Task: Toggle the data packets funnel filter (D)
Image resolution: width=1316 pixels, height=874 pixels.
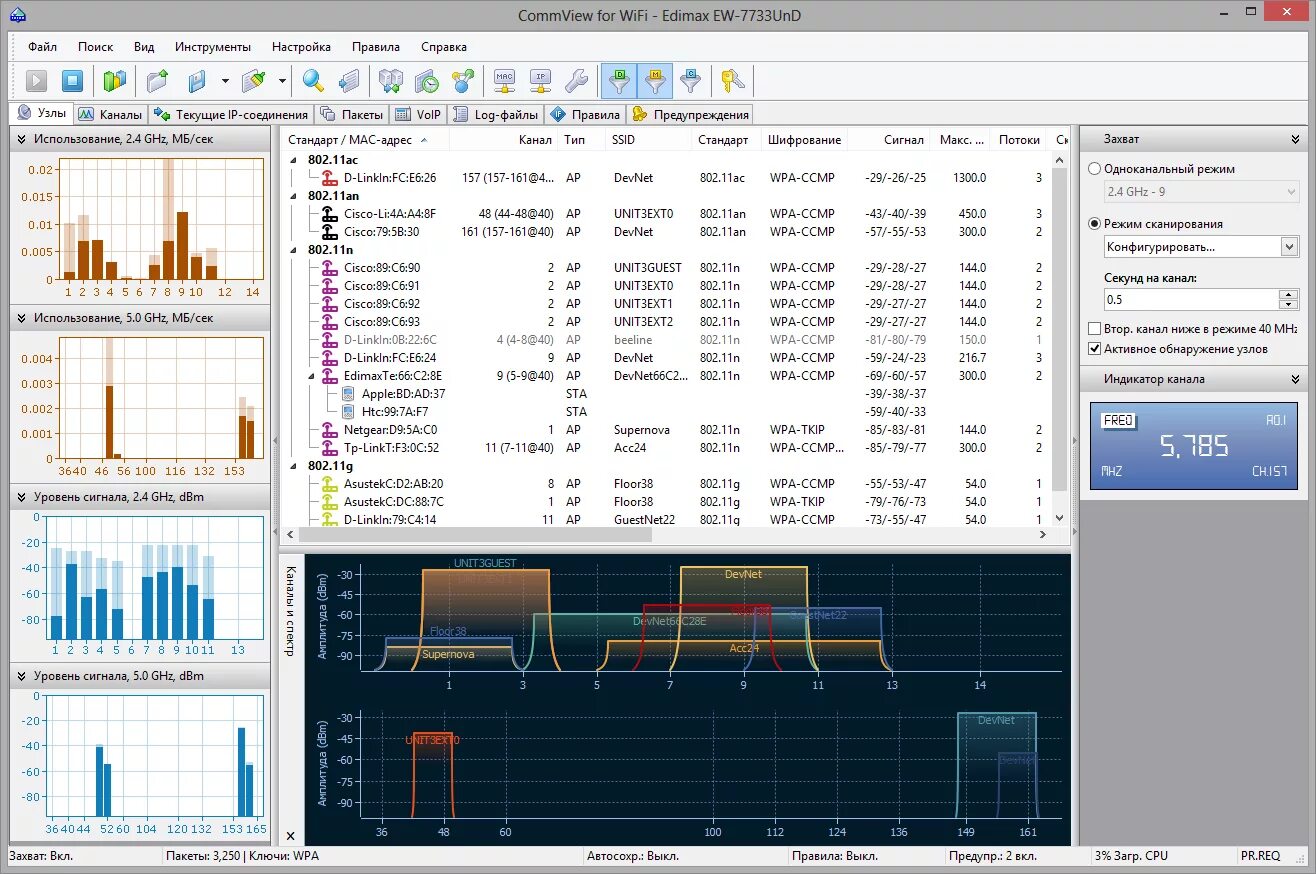Action: tap(620, 81)
